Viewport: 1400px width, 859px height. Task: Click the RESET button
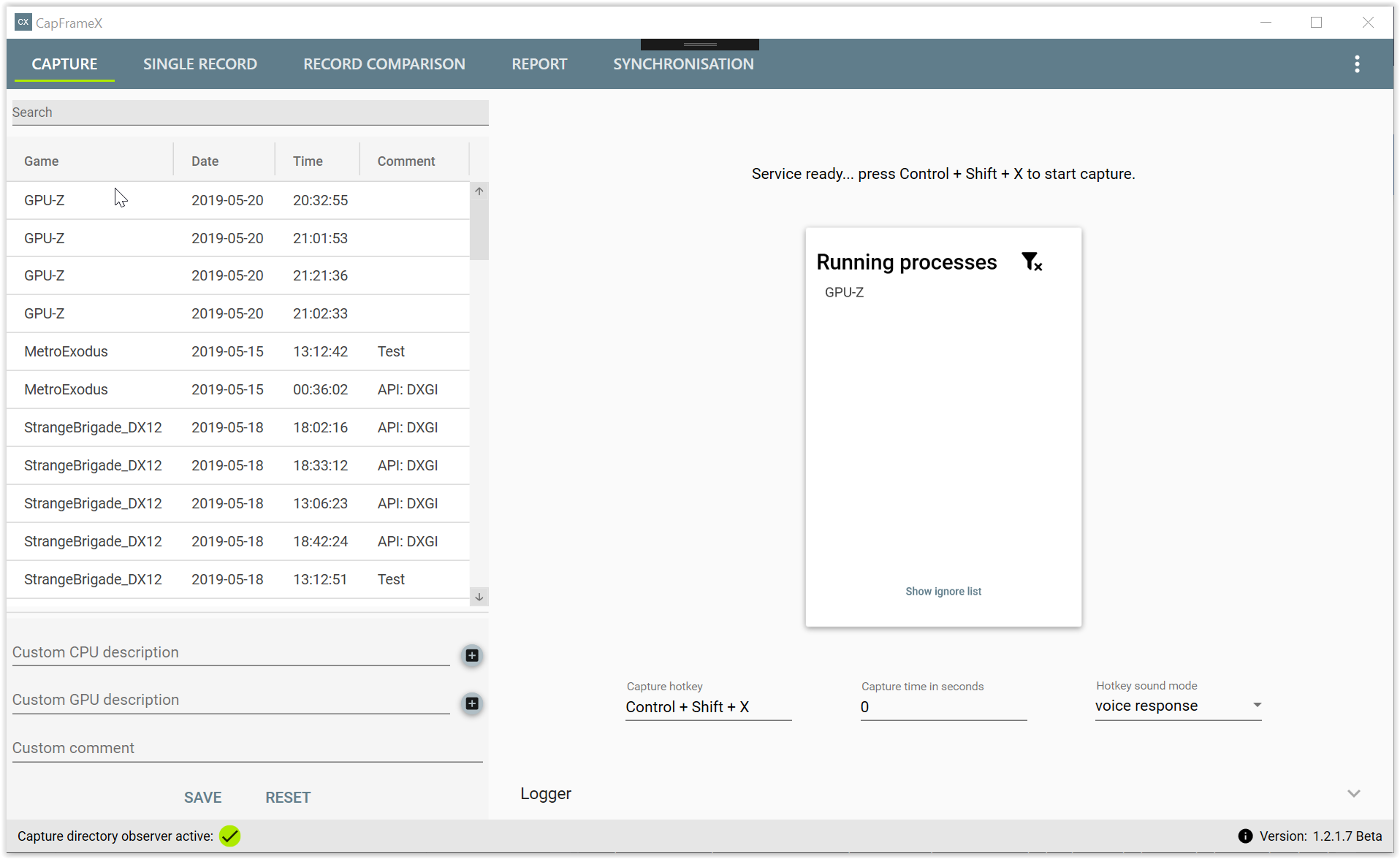(288, 798)
